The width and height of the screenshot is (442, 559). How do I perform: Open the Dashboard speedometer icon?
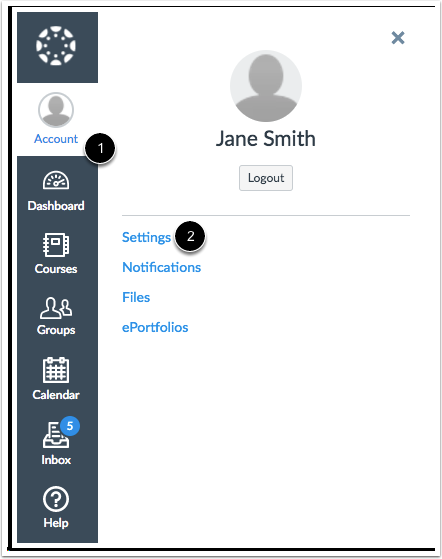pos(56,180)
